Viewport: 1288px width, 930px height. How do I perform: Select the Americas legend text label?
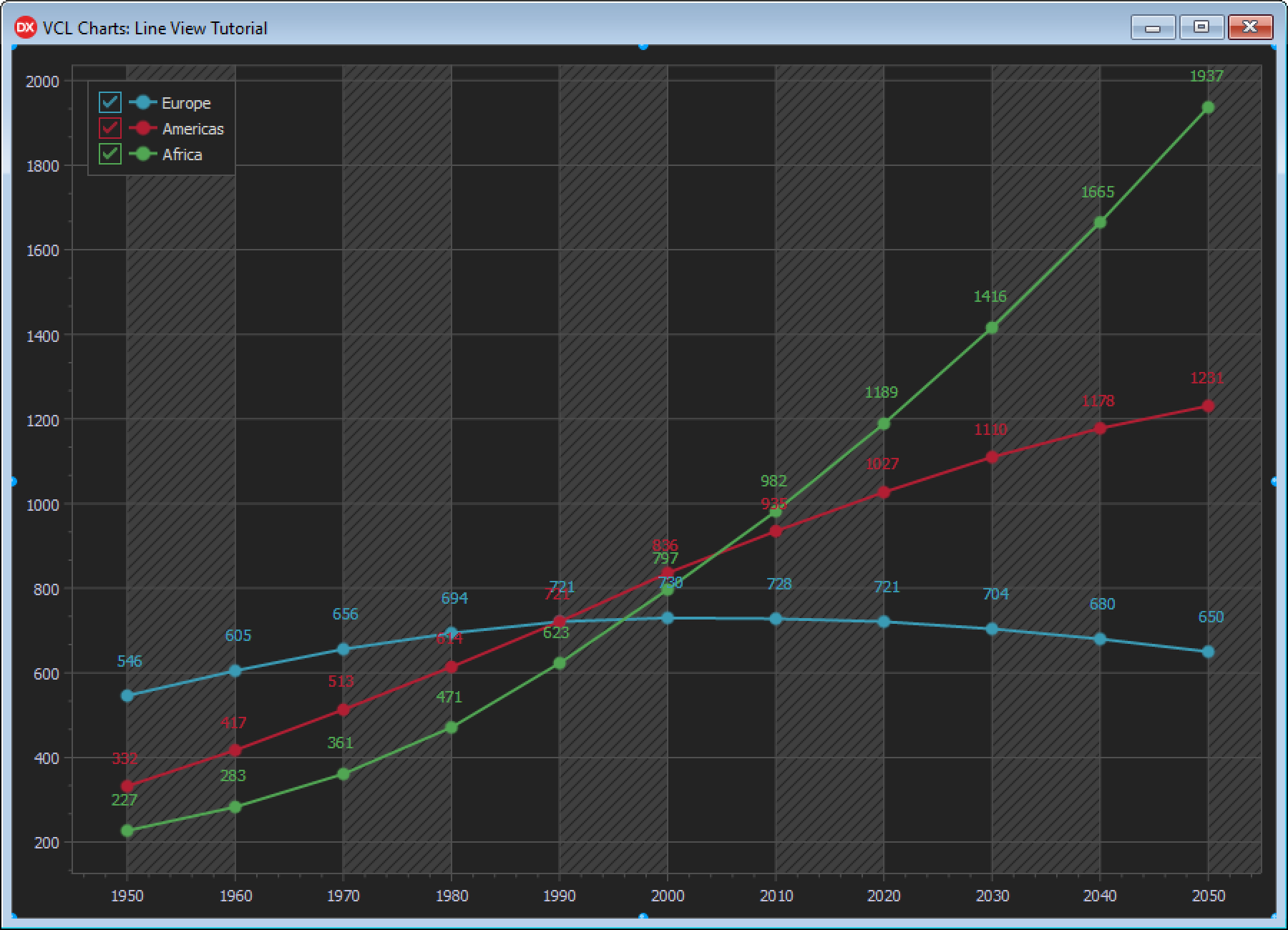tap(192, 129)
